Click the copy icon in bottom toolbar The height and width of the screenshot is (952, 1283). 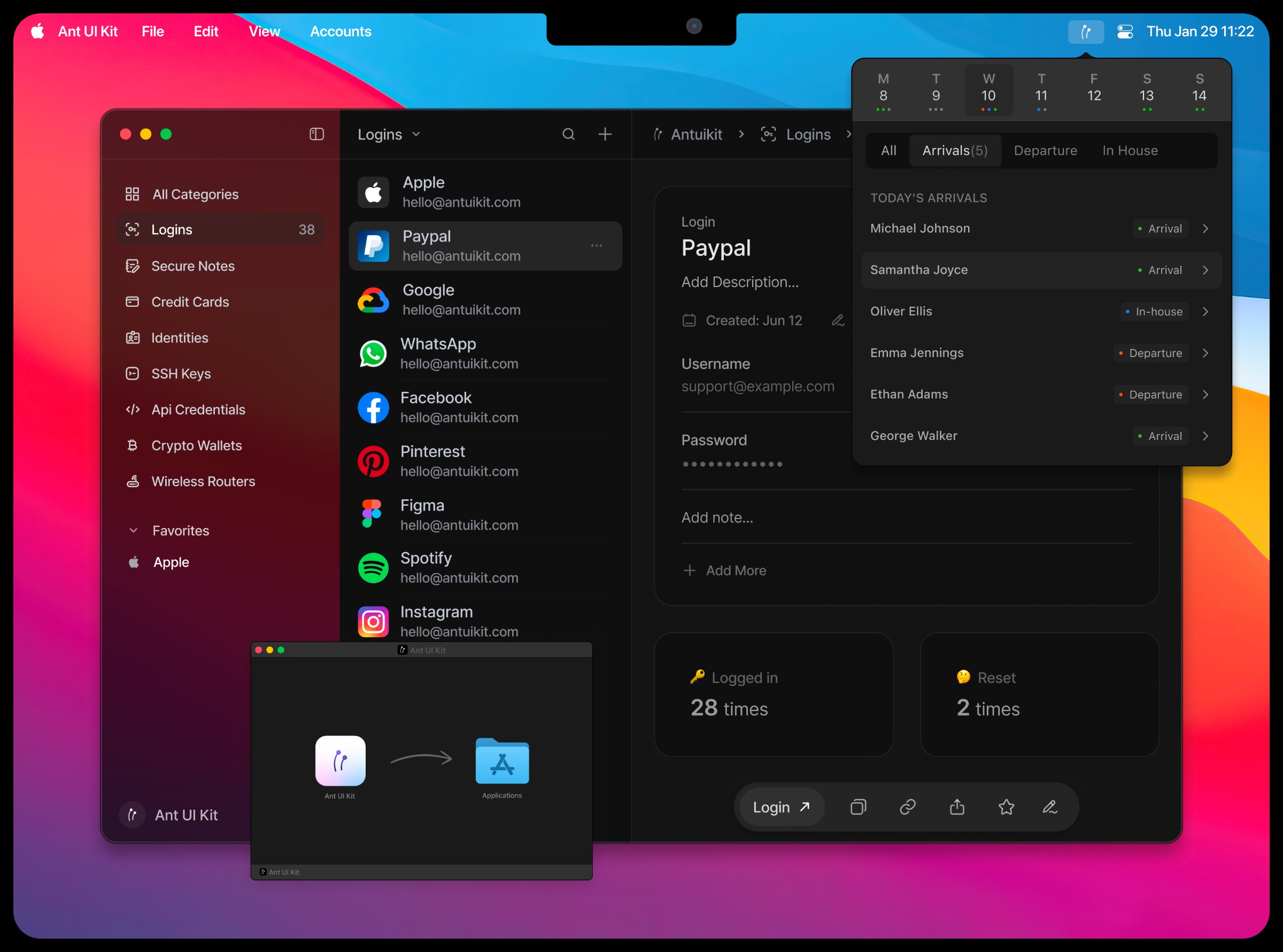click(858, 807)
